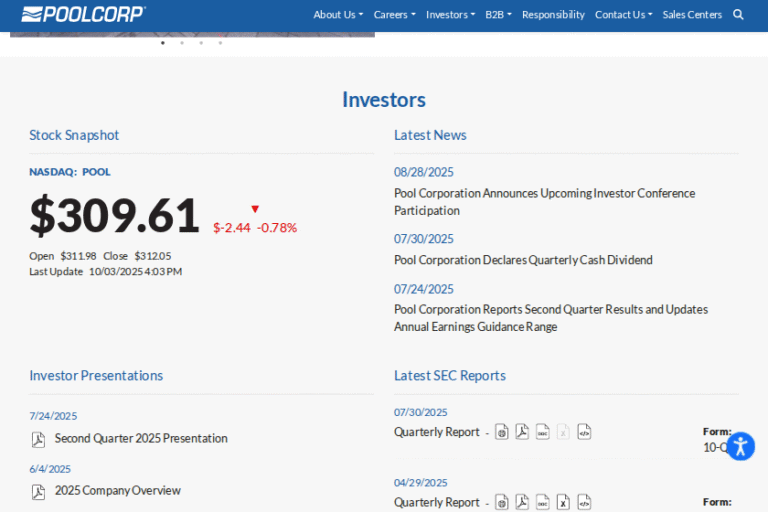
Task: Select the second carousel slide dot
Action: click(x=182, y=43)
